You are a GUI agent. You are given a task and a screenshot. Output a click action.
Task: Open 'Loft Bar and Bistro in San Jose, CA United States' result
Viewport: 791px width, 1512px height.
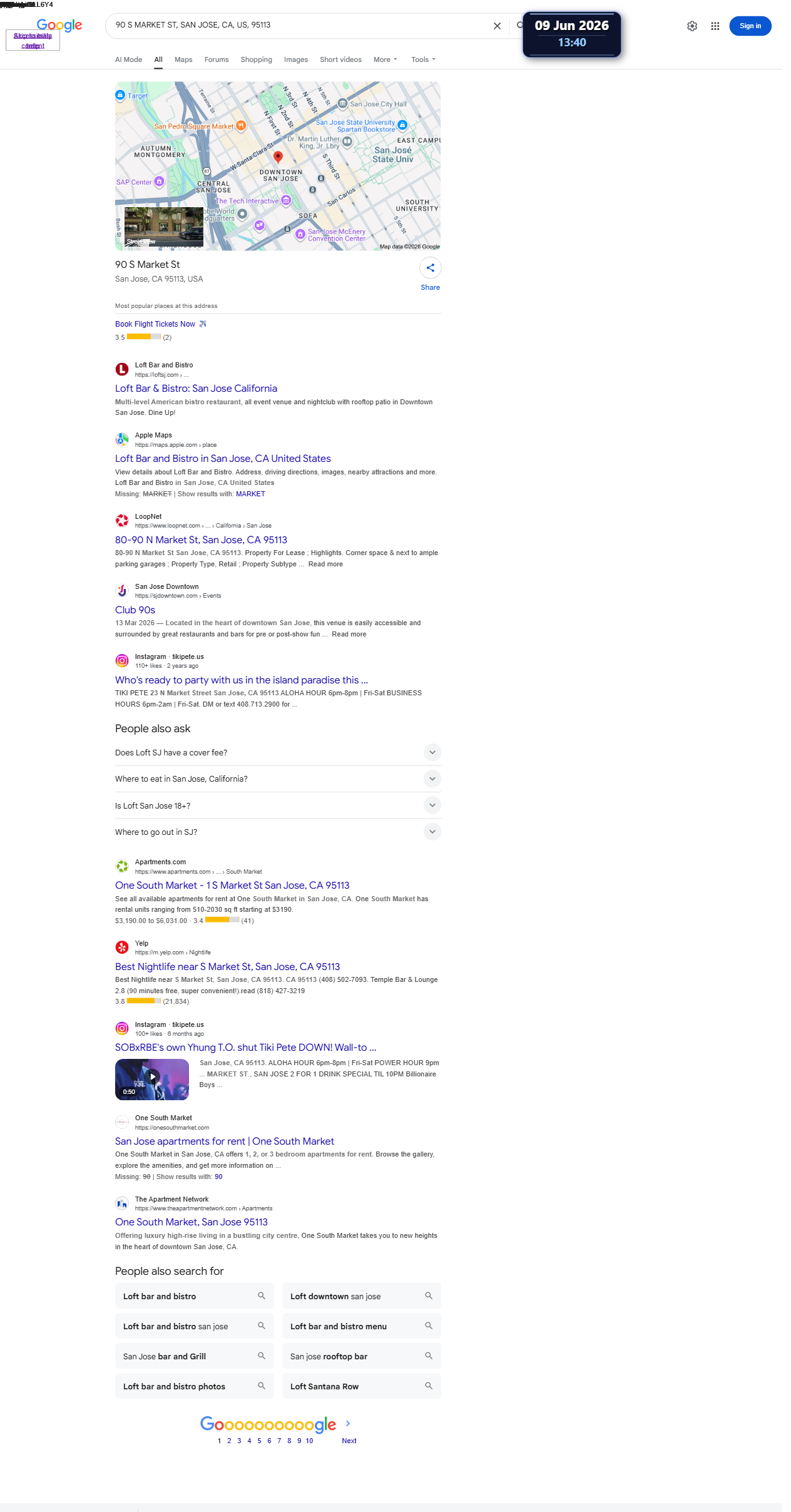(x=223, y=459)
